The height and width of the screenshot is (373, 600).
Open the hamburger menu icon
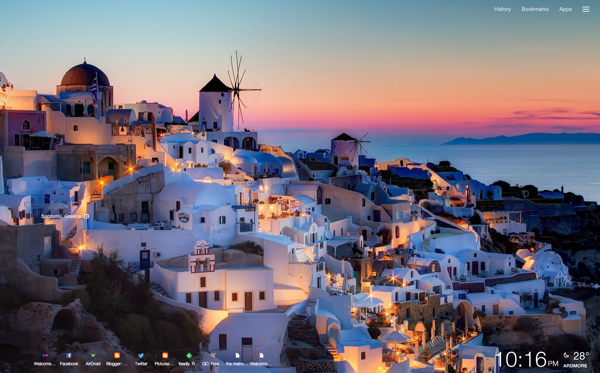(586, 9)
